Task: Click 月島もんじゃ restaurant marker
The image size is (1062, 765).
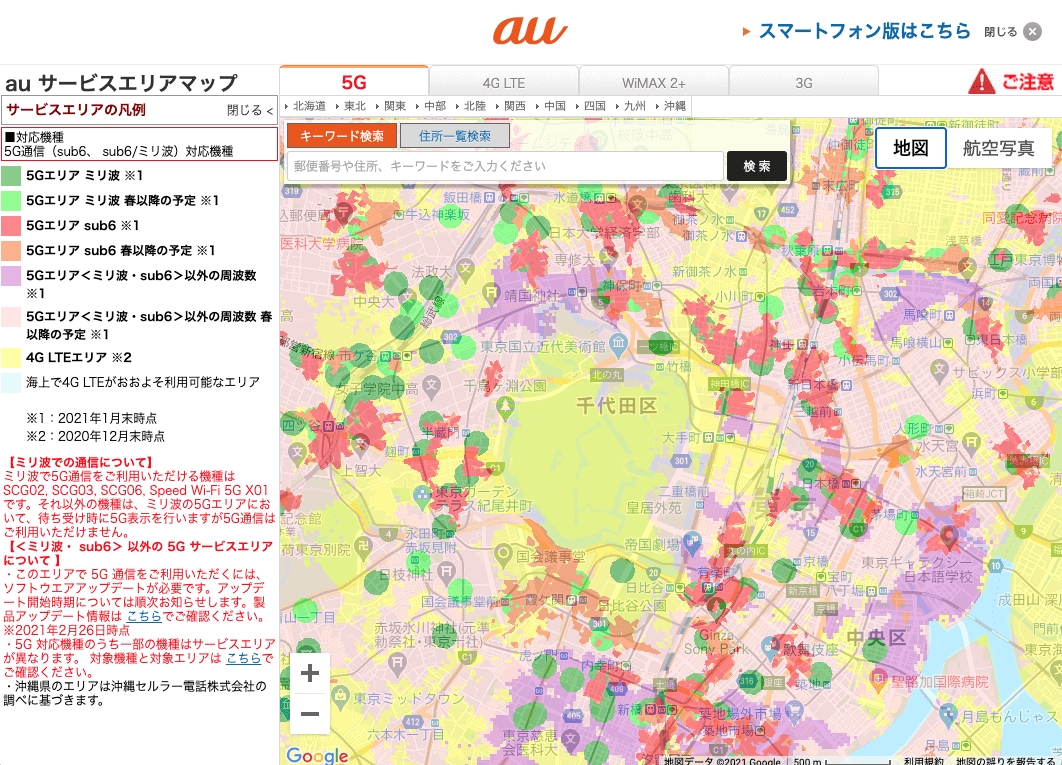Action: (948, 714)
